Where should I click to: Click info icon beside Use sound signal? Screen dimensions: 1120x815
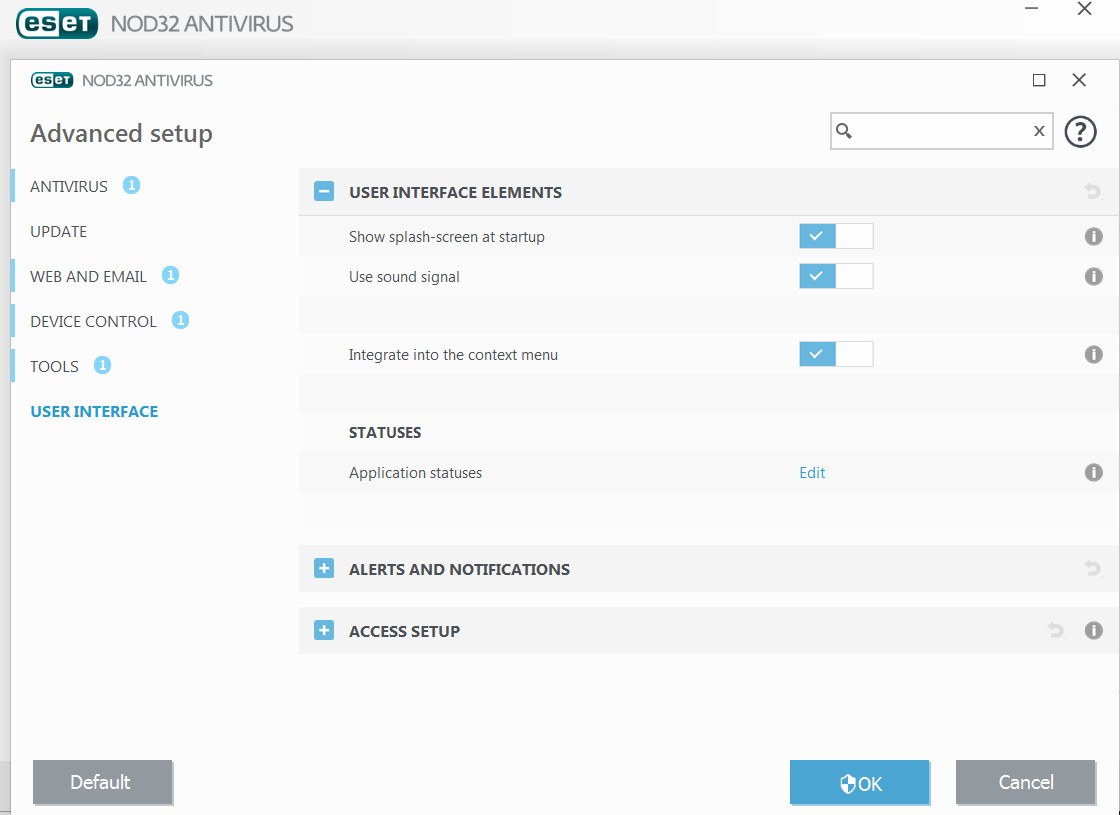(1093, 276)
